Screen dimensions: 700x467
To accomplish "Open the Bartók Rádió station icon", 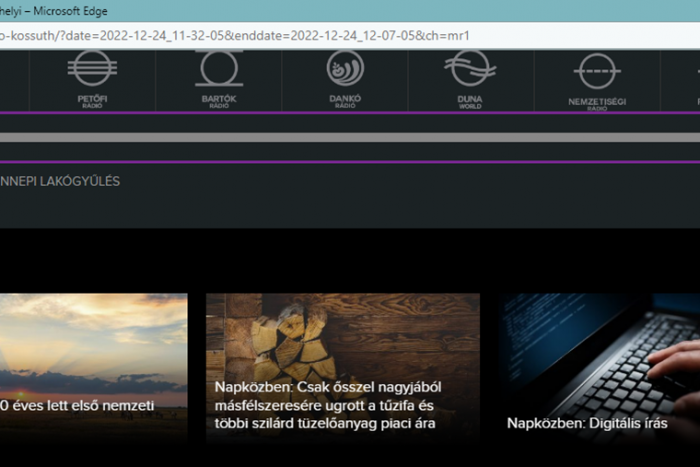I will pyautogui.click(x=219, y=79).
